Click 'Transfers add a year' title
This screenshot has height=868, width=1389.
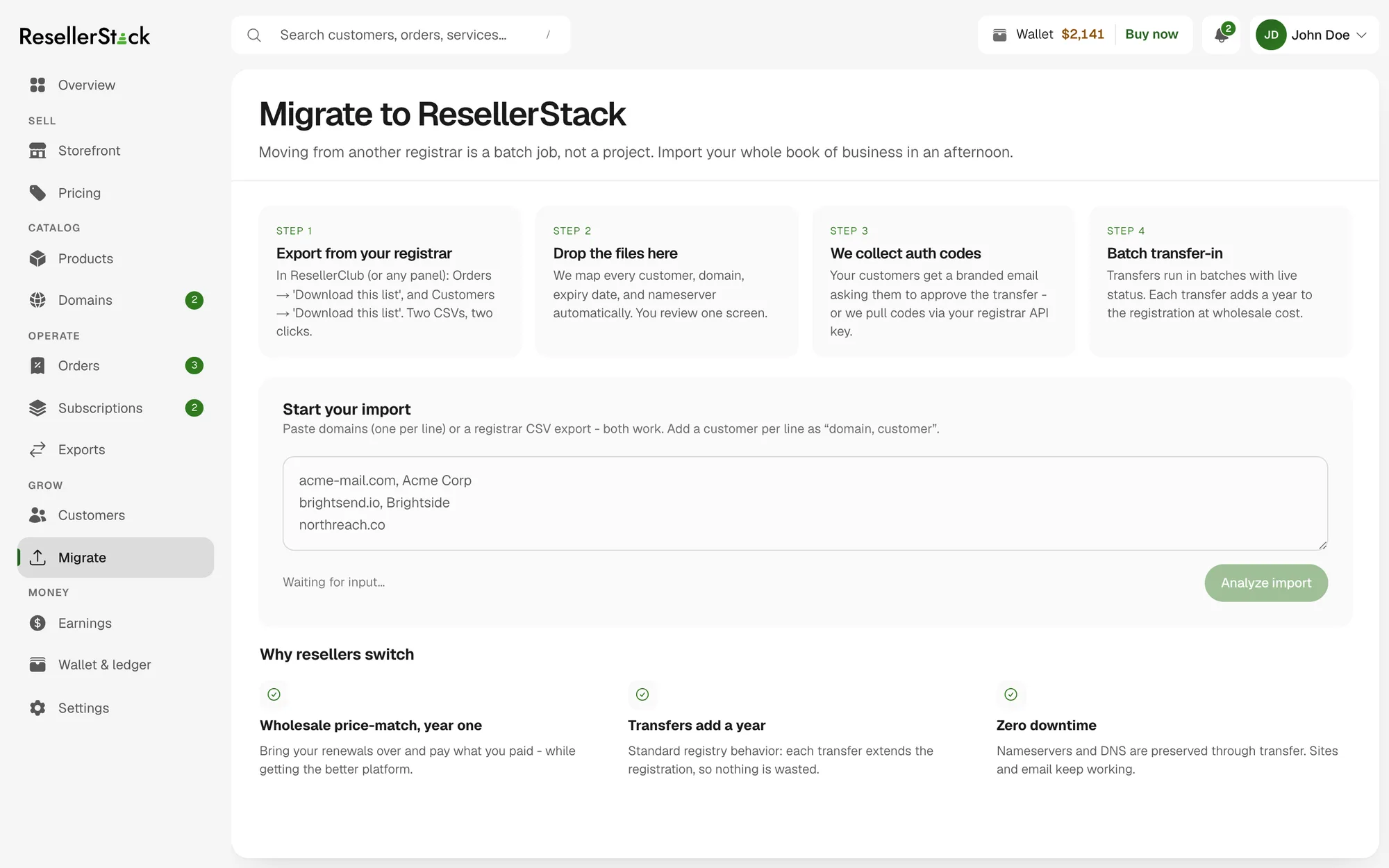tap(697, 725)
